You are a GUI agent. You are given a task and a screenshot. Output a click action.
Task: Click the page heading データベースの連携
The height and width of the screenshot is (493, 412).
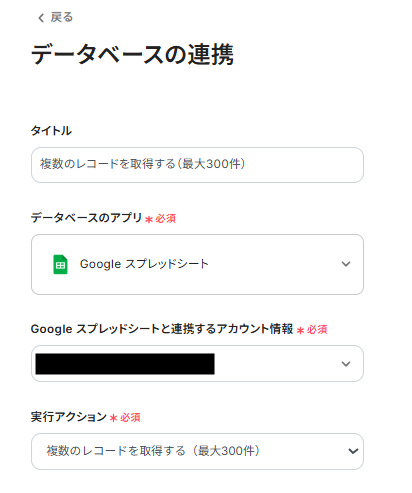pos(132,54)
